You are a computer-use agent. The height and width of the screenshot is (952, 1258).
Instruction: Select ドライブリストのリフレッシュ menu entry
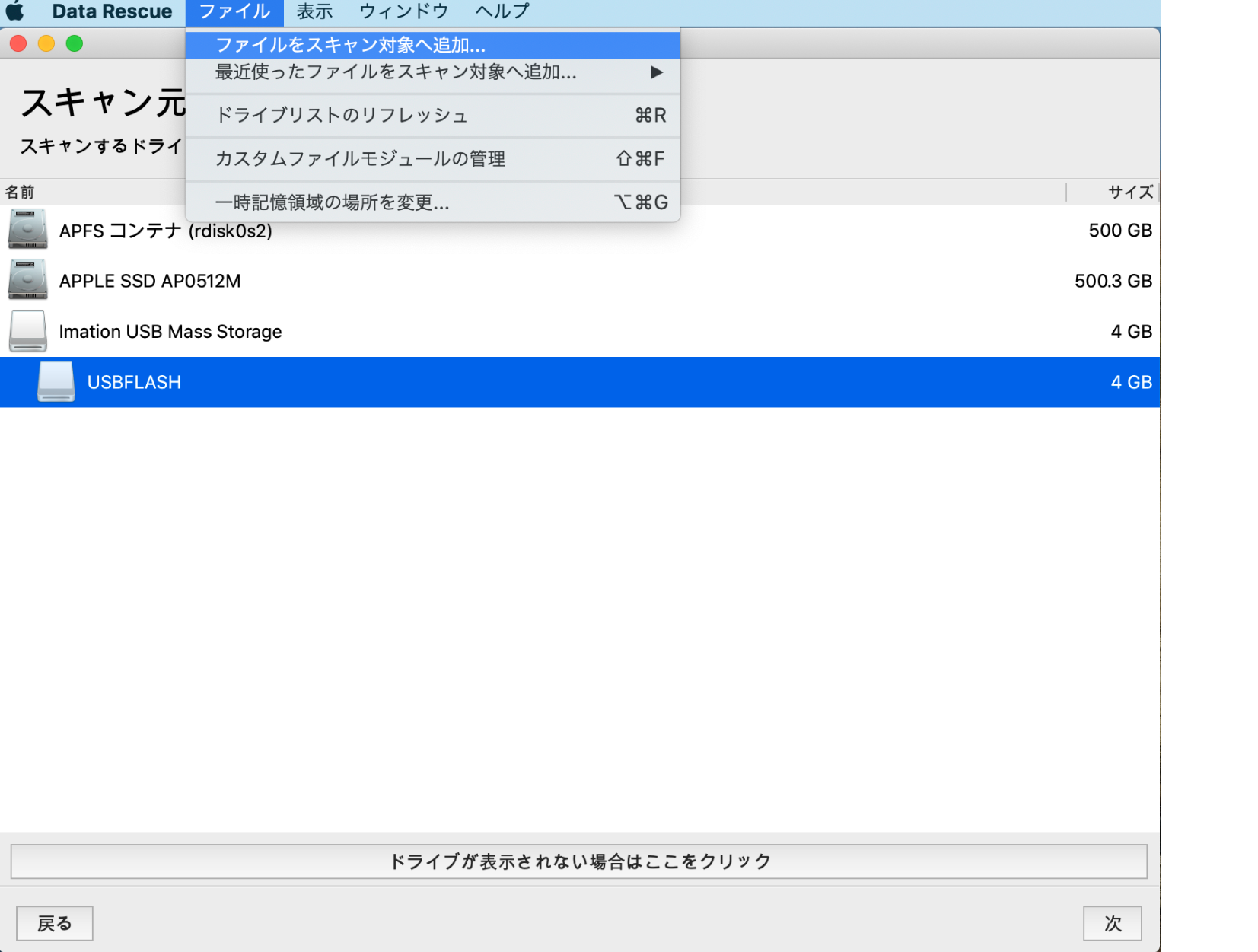[342, 115]
